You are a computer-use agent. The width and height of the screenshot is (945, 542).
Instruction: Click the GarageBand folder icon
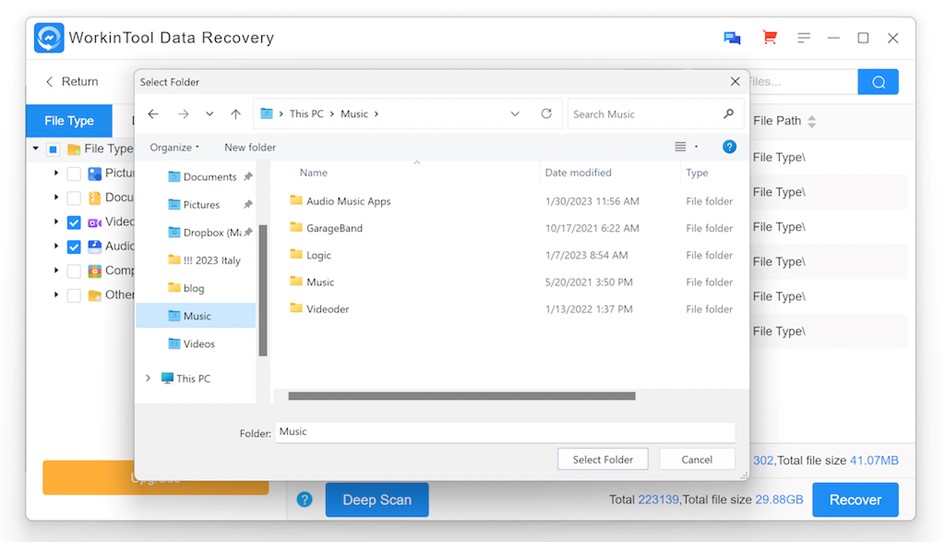point(296,227)
